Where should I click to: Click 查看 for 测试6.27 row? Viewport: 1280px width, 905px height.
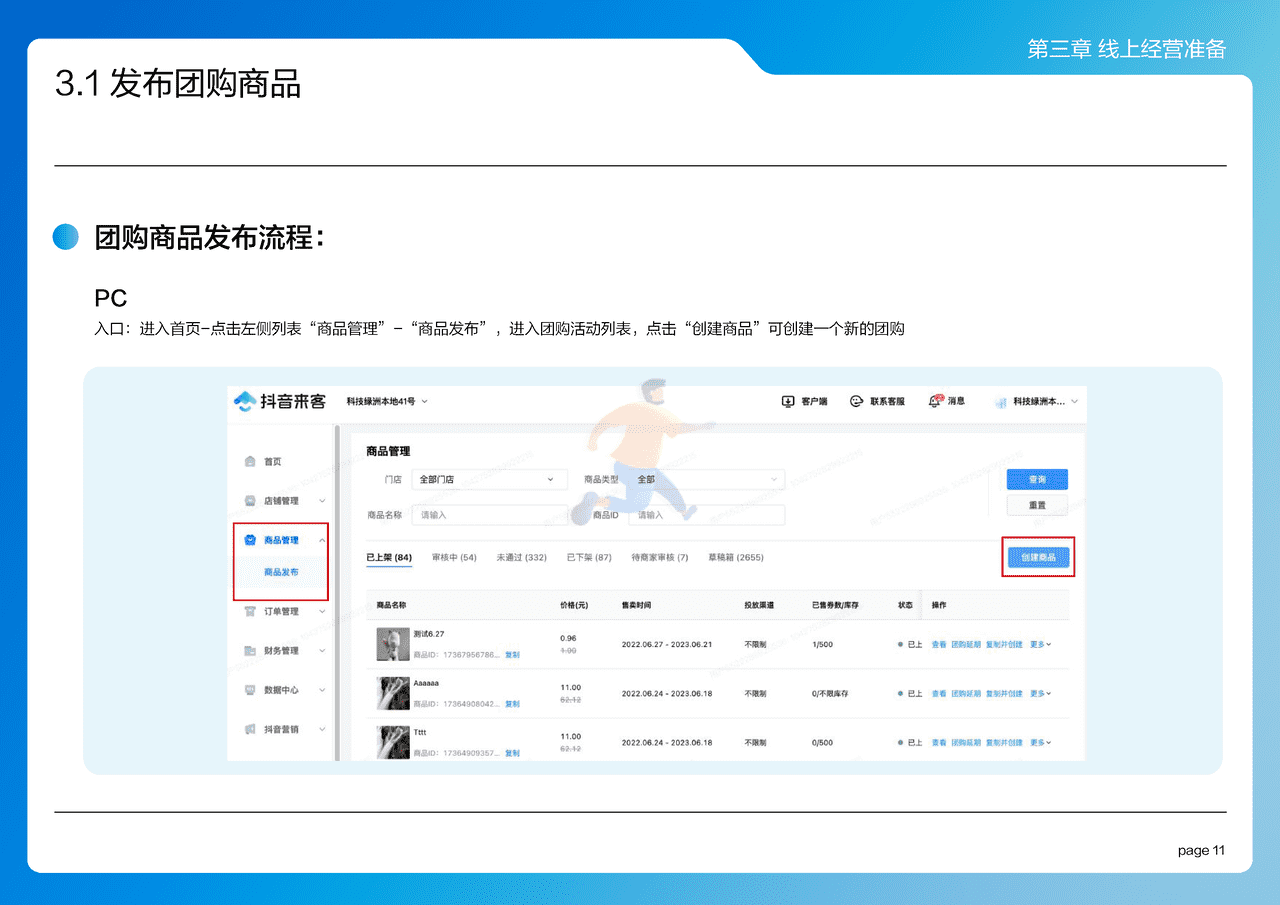coord(939,645)
